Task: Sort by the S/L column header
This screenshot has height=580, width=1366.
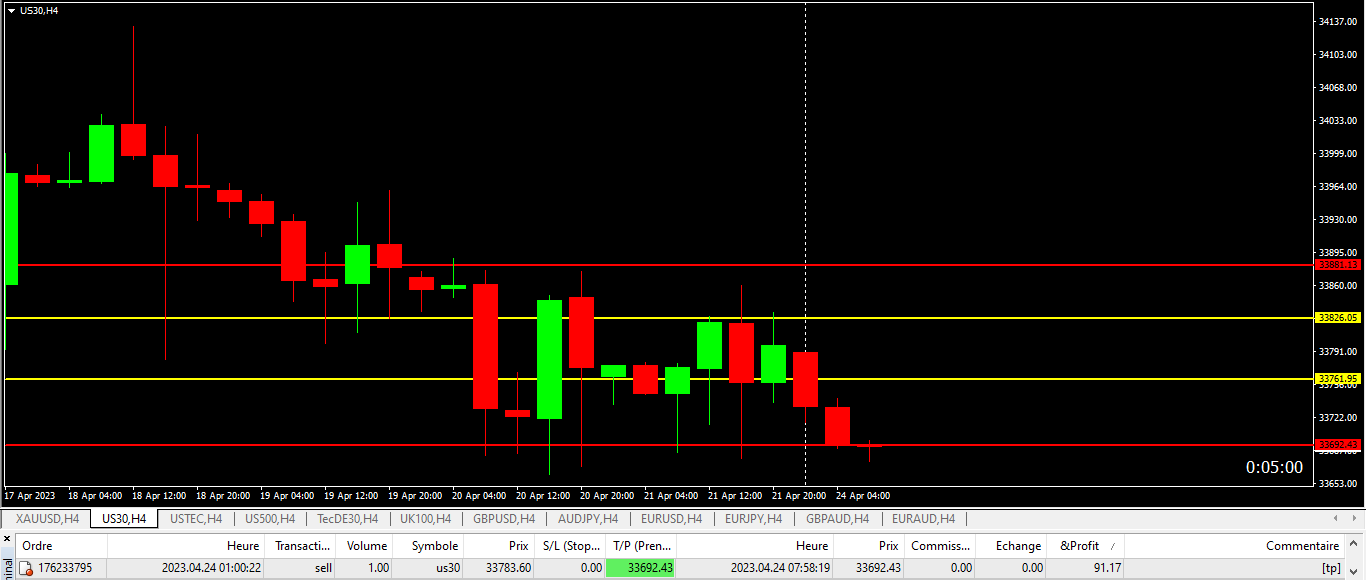Action: pos(570,546)
